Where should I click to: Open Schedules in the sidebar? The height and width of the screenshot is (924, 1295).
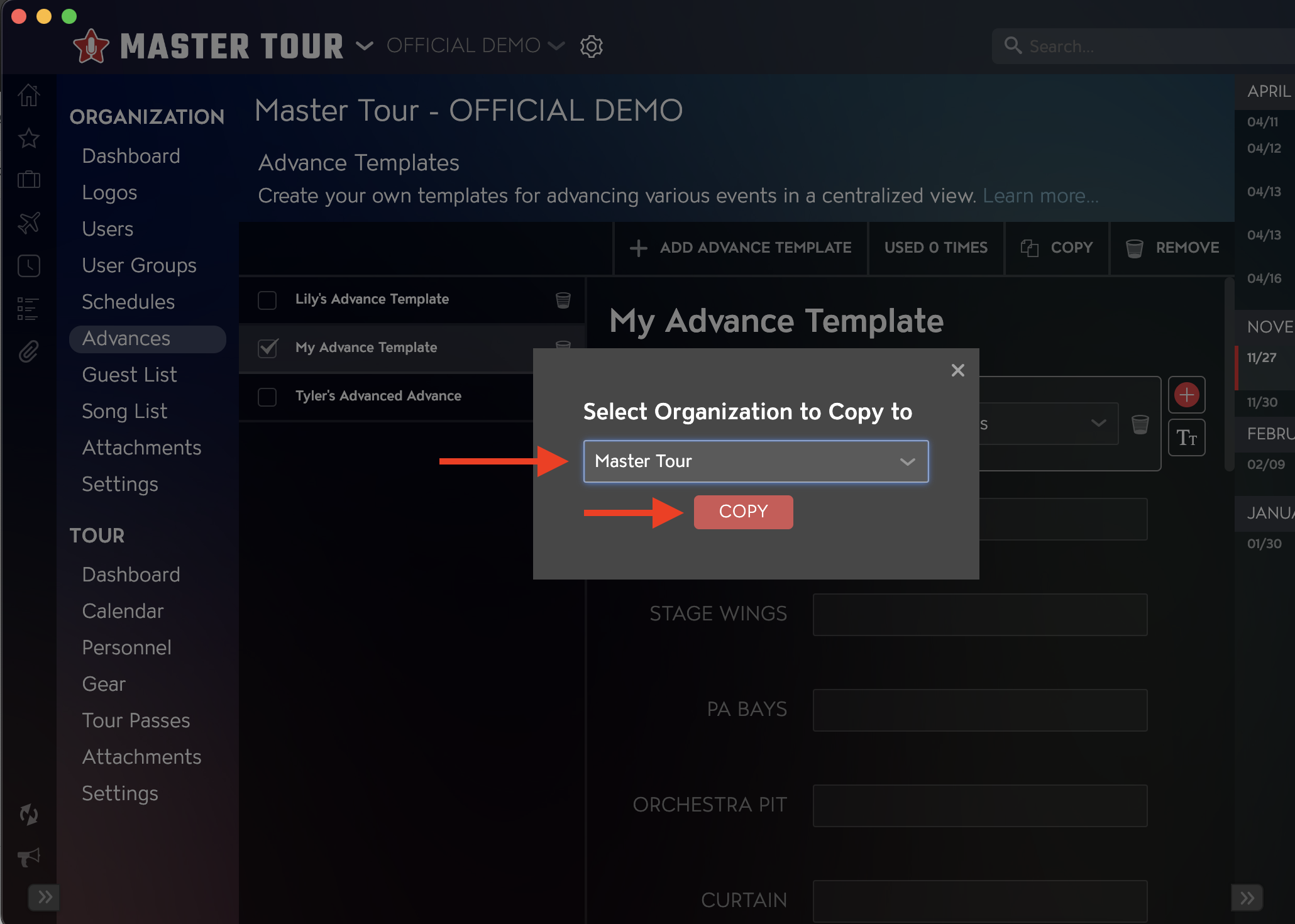pyautogui.click(x=128, y=302)
